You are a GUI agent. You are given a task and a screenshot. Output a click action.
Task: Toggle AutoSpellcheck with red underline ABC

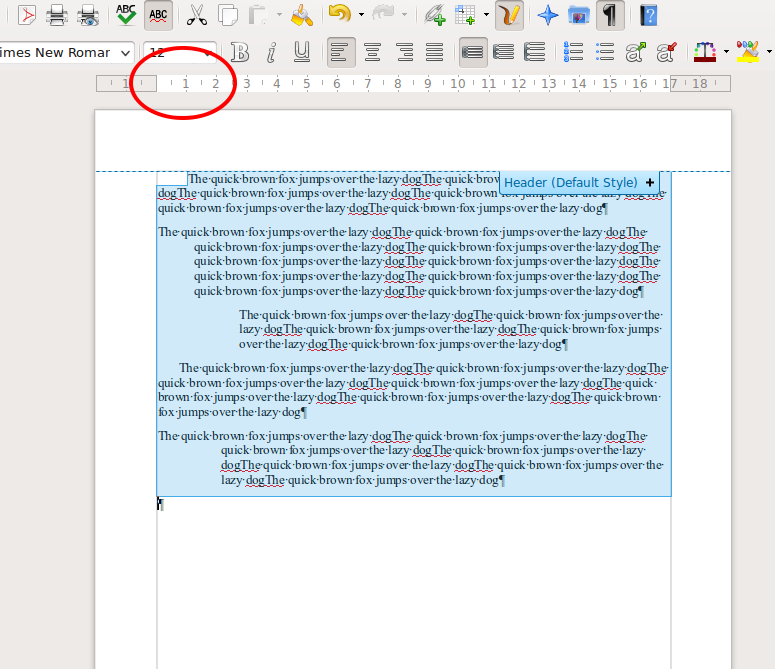pyautogui.click(x=157, y=15)
